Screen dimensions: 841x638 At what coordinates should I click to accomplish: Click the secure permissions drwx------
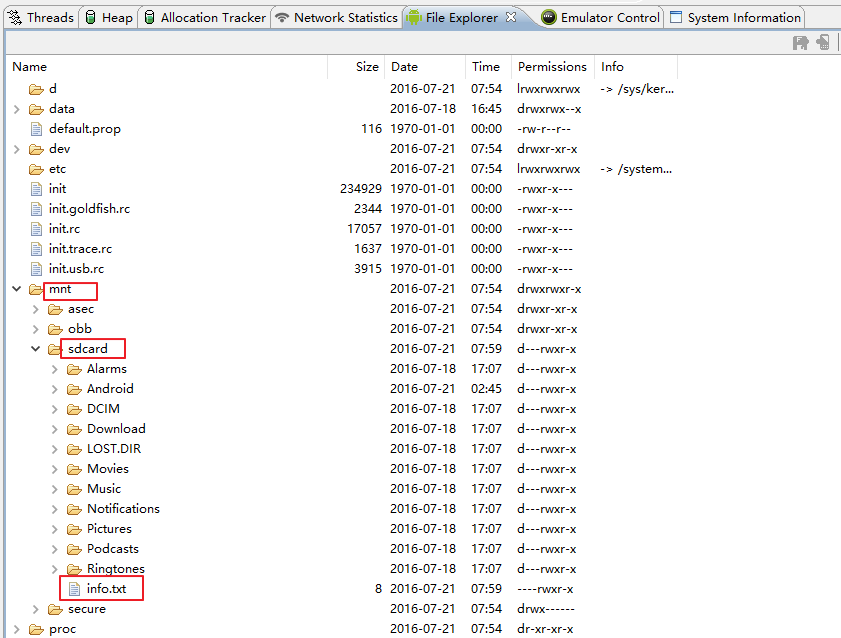pyautogui.click(x=545, y=609)
